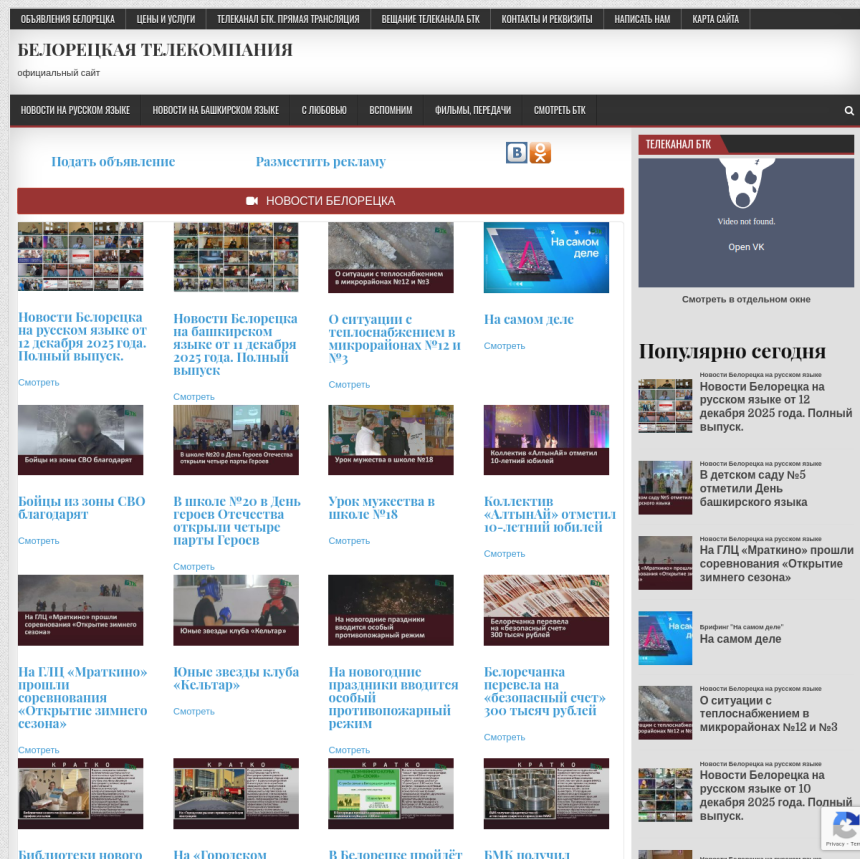Click Open VK in the video player

(746, 247)
